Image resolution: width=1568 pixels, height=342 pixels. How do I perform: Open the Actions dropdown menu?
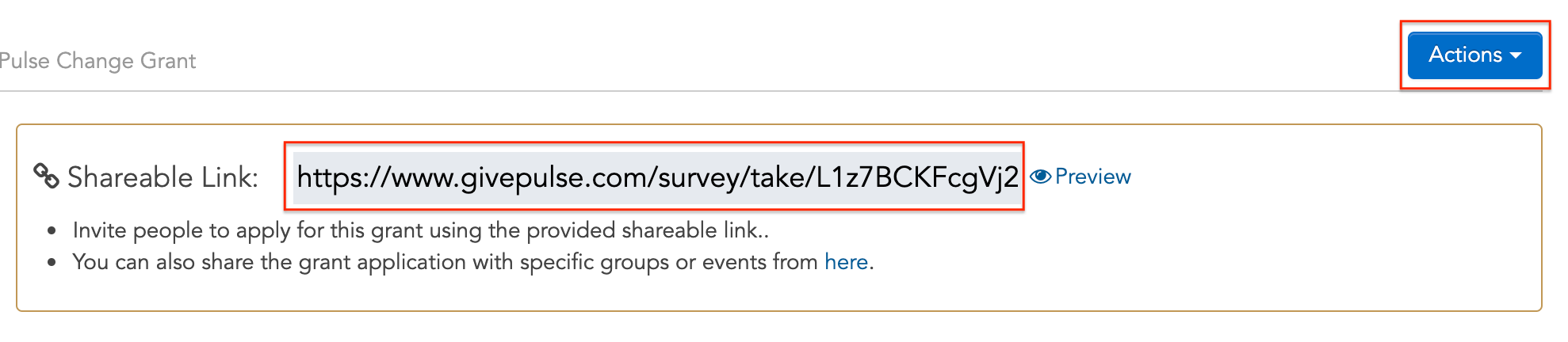click(x=1474, y=55)
